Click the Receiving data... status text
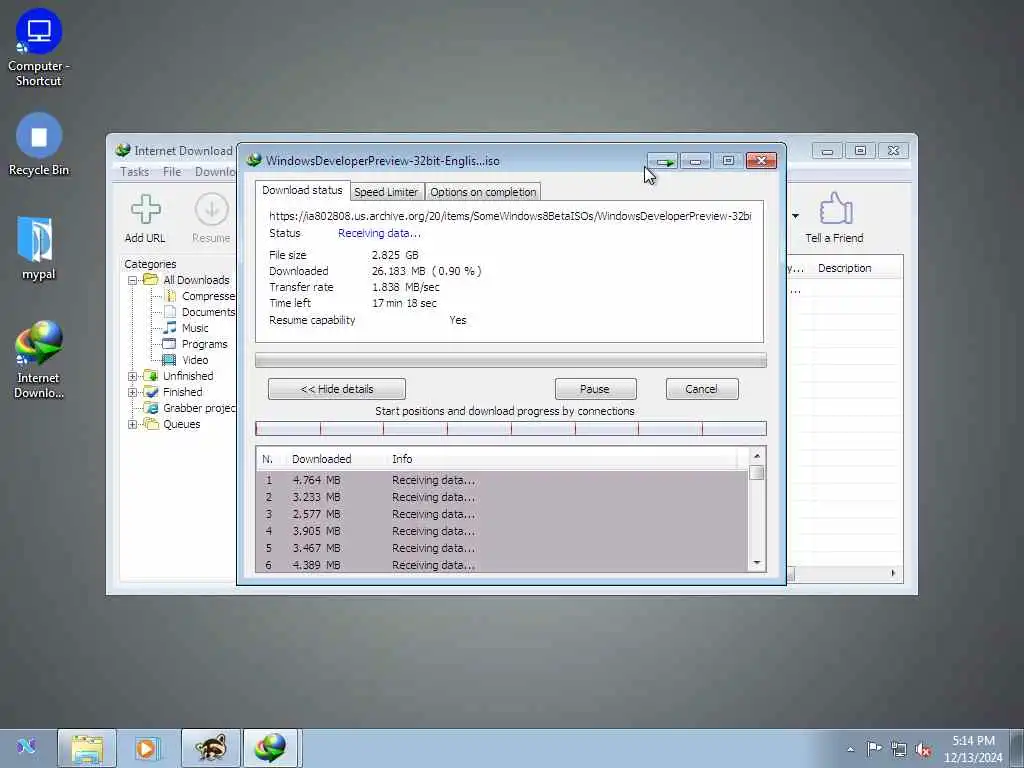 [379, 233]
